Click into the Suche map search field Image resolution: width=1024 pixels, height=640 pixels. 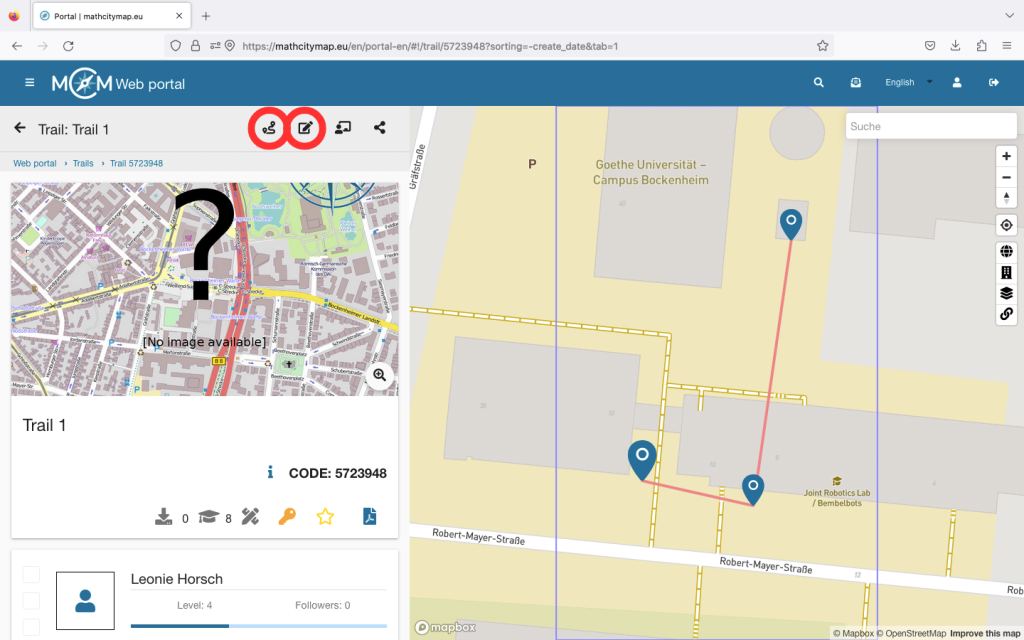930,127
